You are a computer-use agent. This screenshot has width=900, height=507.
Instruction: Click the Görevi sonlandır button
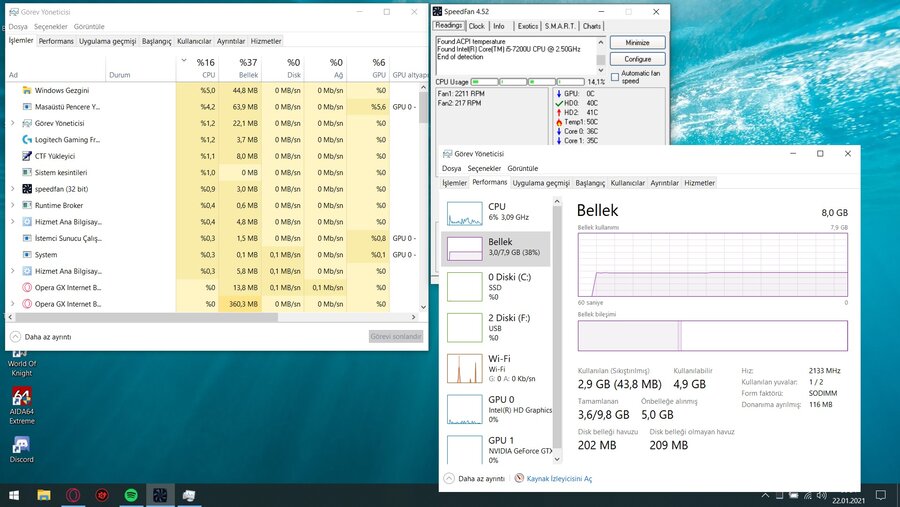(396, 336)
